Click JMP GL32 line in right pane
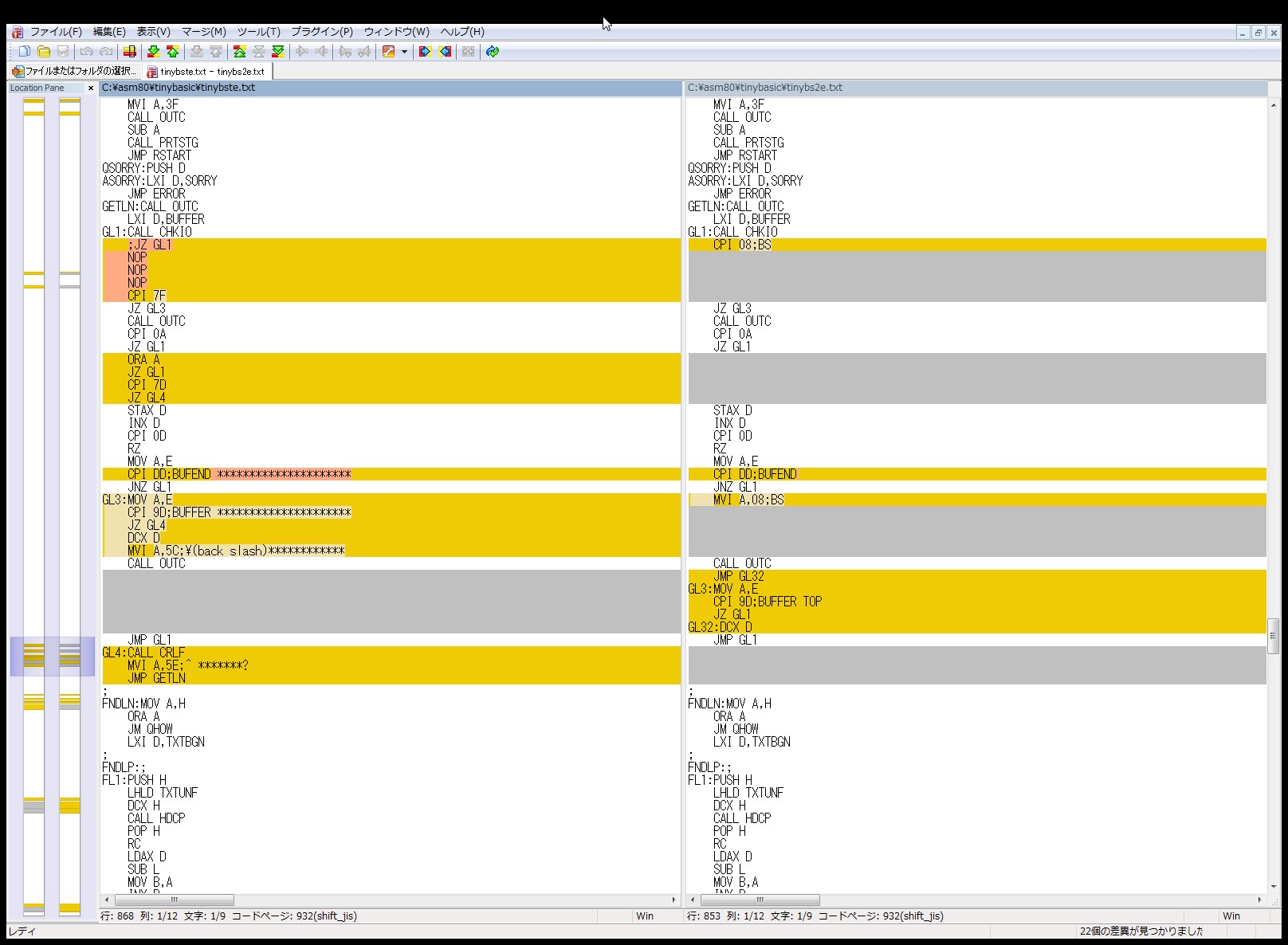The height and width of the screenshot is (945, 1288). [x=977, y=576]
